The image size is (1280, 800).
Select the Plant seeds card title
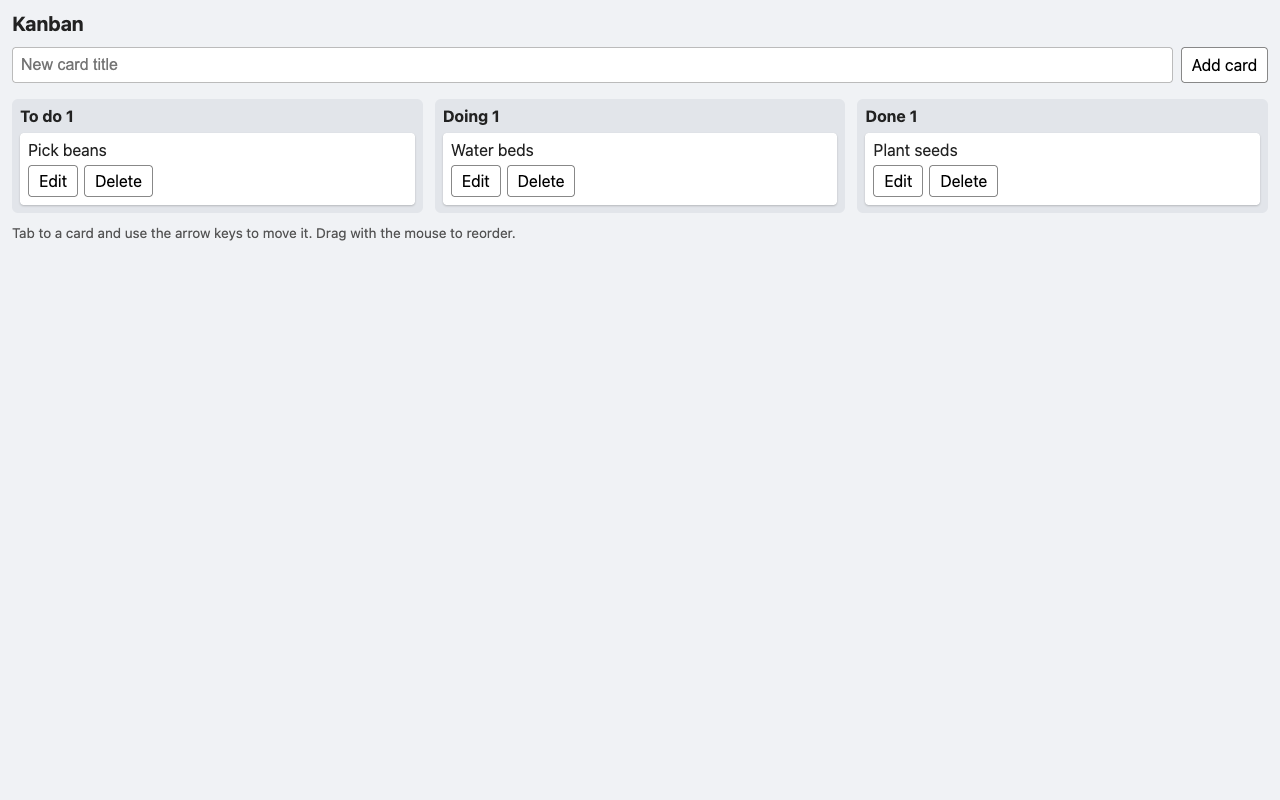coord(915,150)
